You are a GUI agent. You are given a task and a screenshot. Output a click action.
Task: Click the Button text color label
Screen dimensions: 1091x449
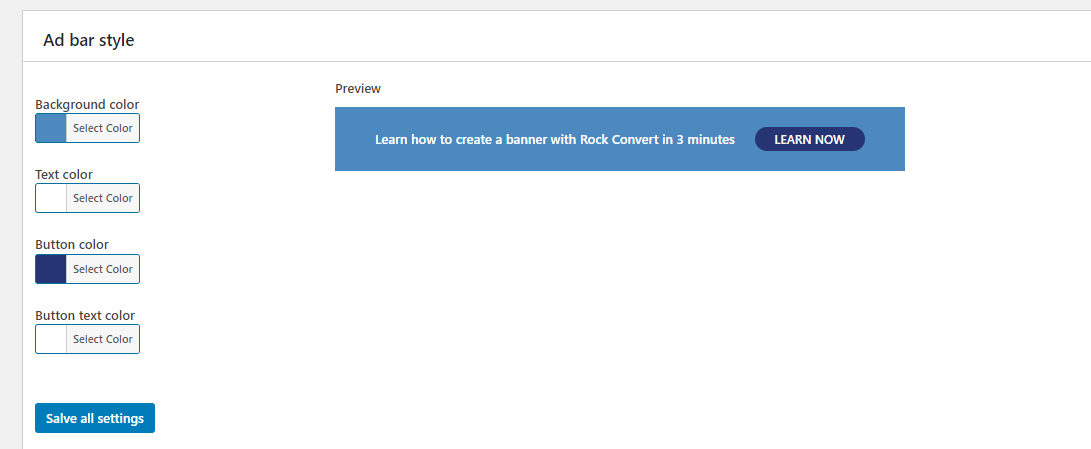point(85,315)
